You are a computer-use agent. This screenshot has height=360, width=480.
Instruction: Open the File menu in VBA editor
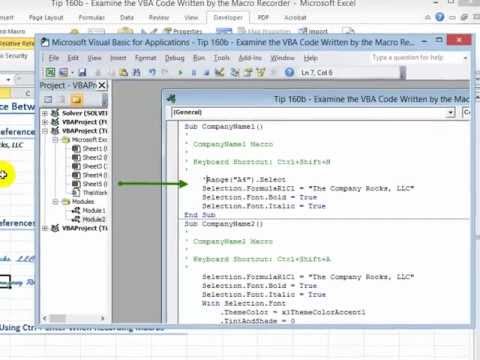pyautogui.click(x=54, y=58)
